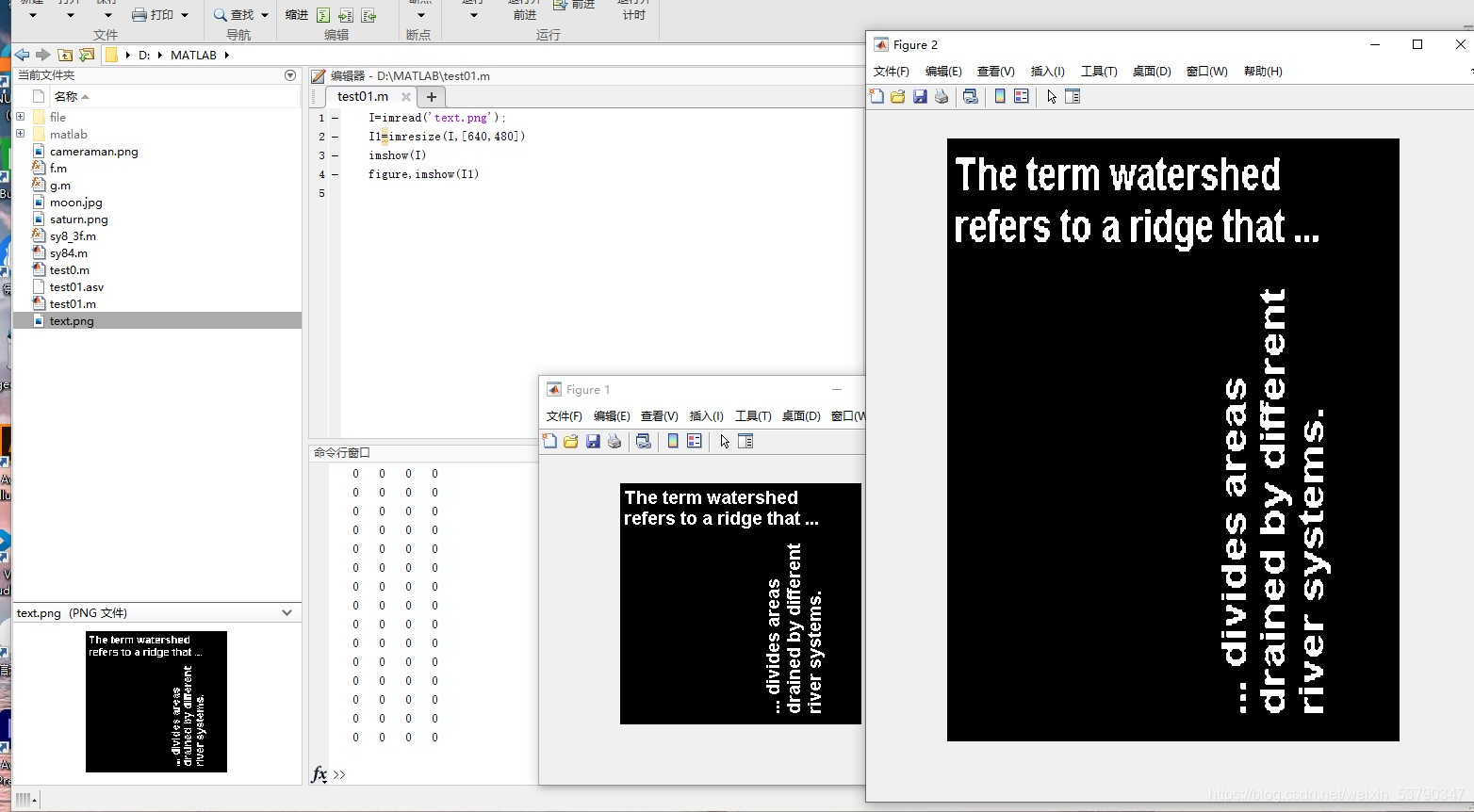Insert colorbar using Figure 1 toolbar icon

coord(673,441)
